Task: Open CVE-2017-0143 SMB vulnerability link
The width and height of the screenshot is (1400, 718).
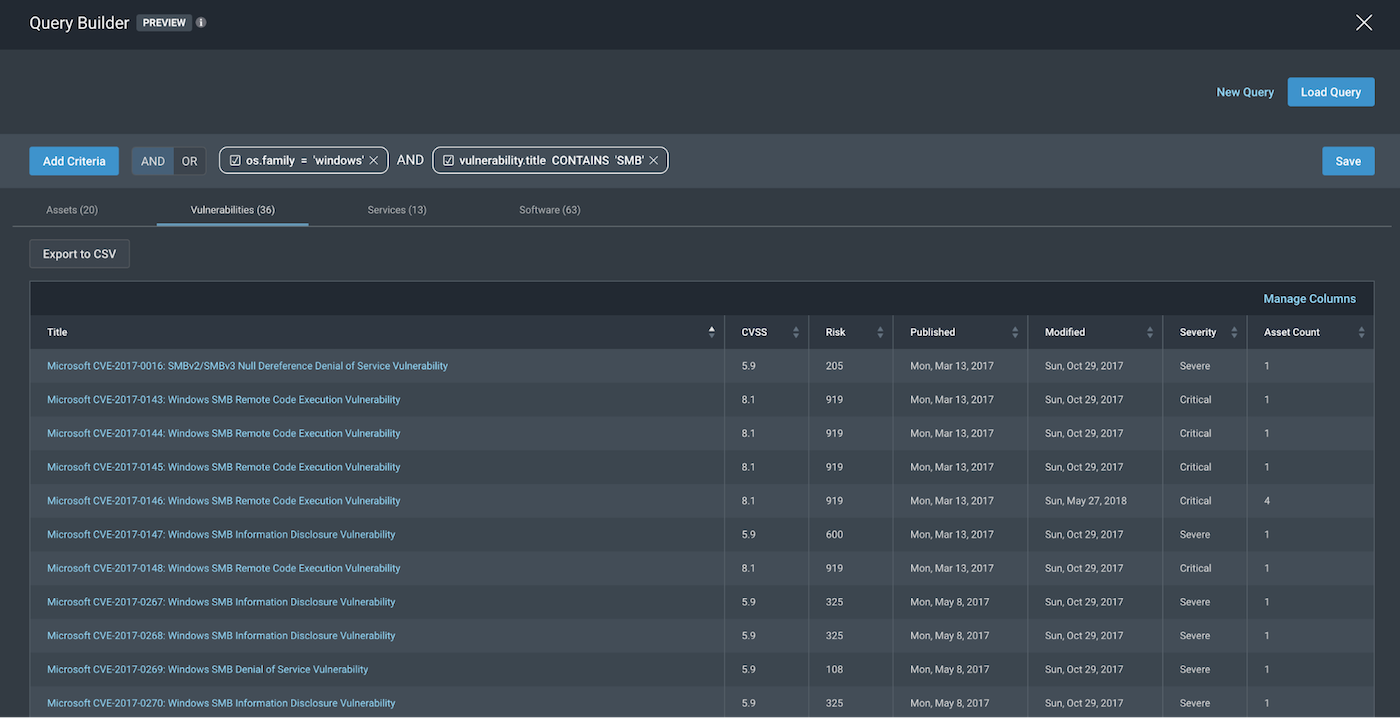Action: pyautogui.click(x=223, y=400)
